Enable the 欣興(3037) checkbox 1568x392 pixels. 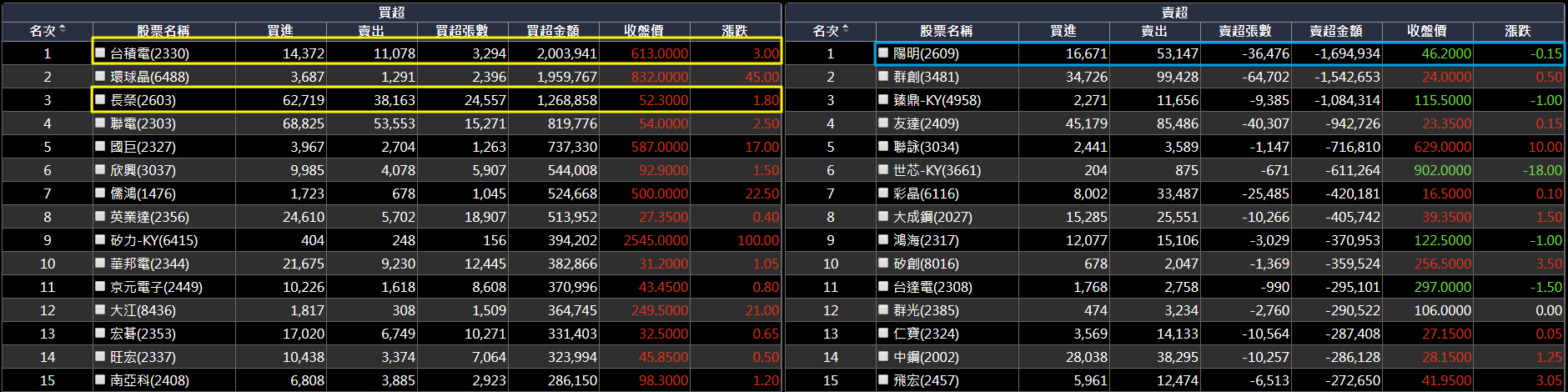[100, 169]
